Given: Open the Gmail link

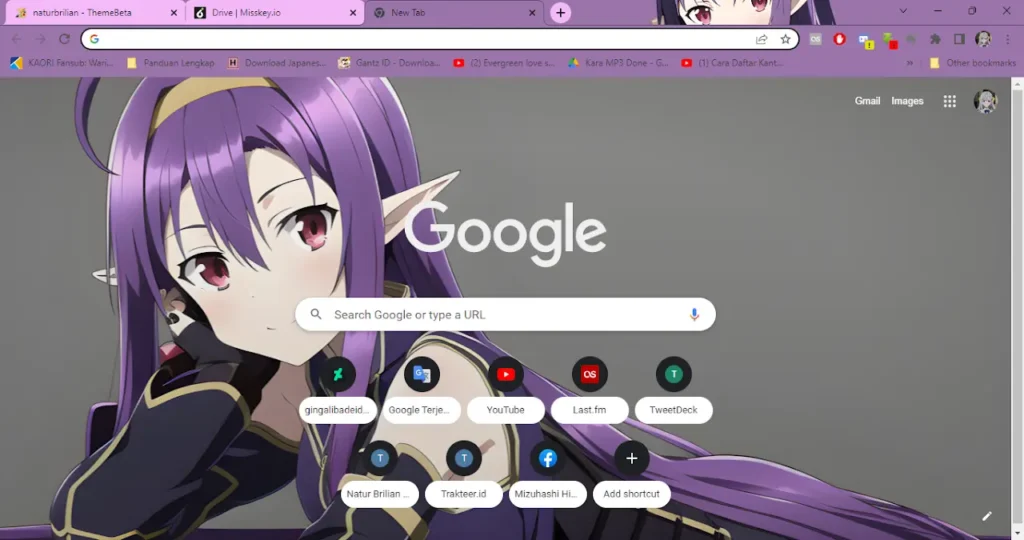Looking at the screenshot, I should pyautogui.click(x=867, y=101).
